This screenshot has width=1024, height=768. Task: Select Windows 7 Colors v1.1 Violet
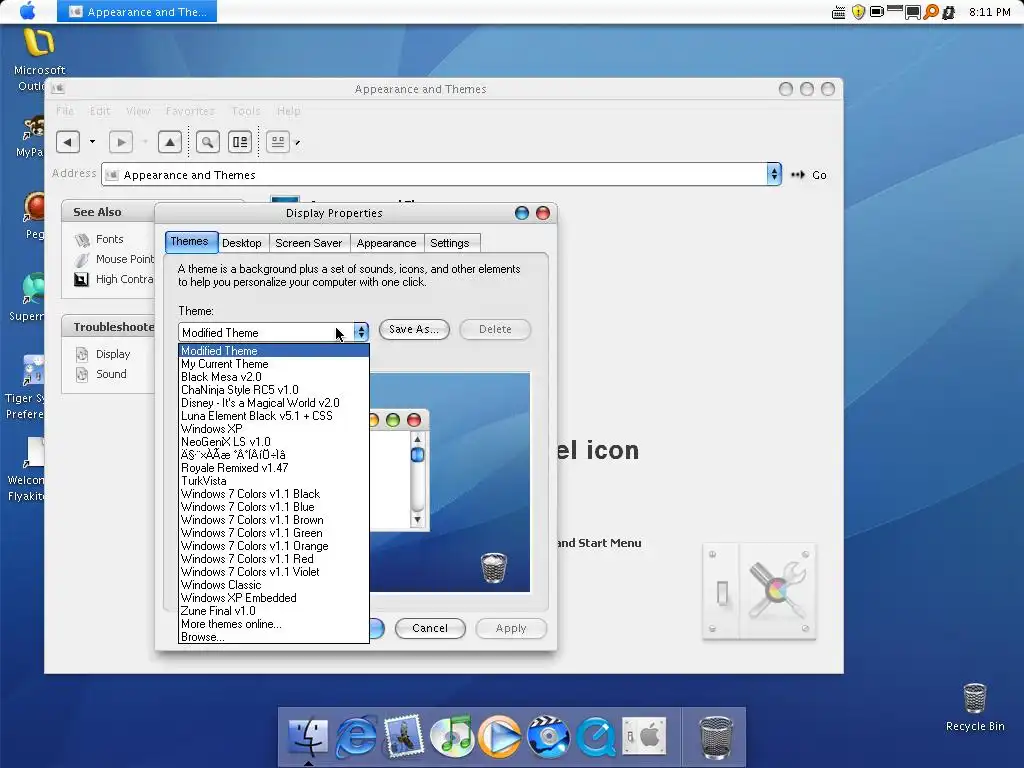[x=274, y=572]
